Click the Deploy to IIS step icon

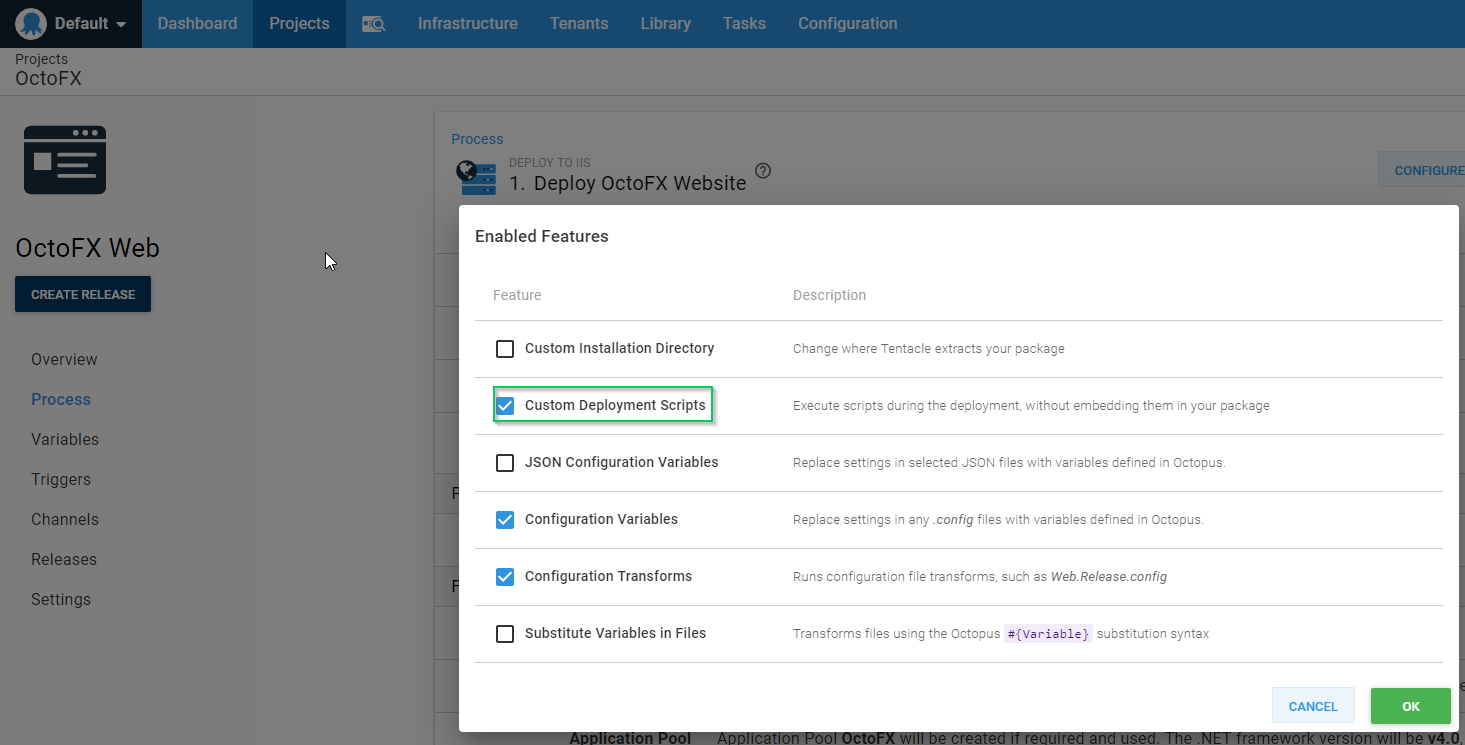click(x=476, y=177)
